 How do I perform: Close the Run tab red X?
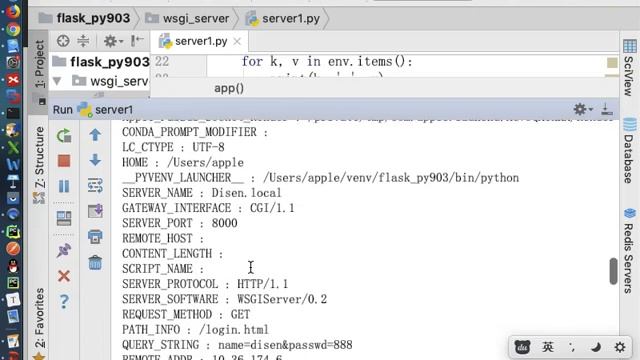64,276
